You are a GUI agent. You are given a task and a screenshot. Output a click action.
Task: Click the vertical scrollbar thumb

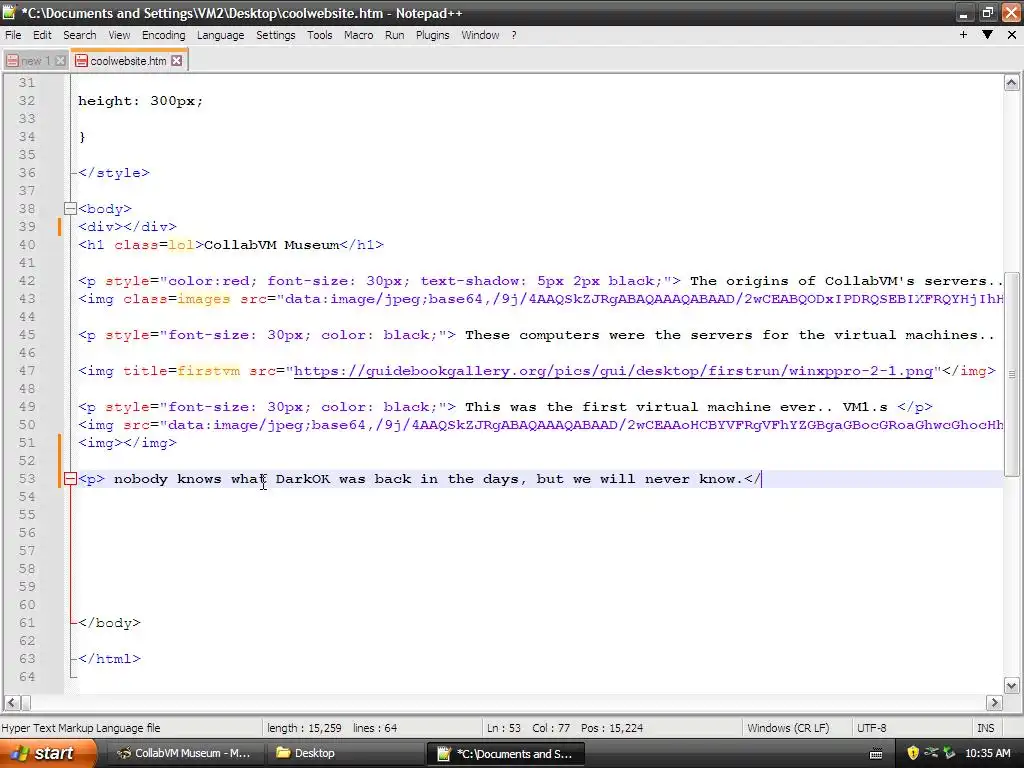click(x=1011, y=374)
